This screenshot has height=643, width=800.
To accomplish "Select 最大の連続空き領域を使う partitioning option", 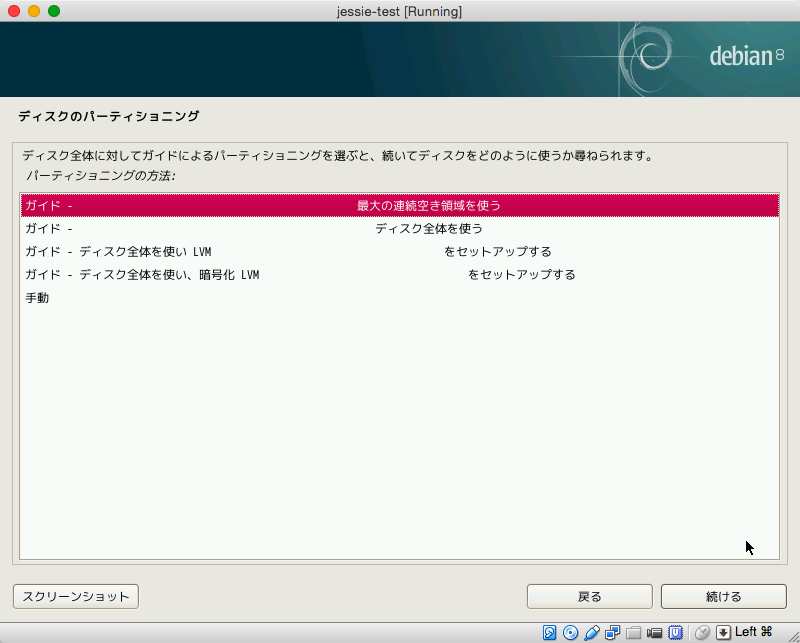I will point(399,205).
